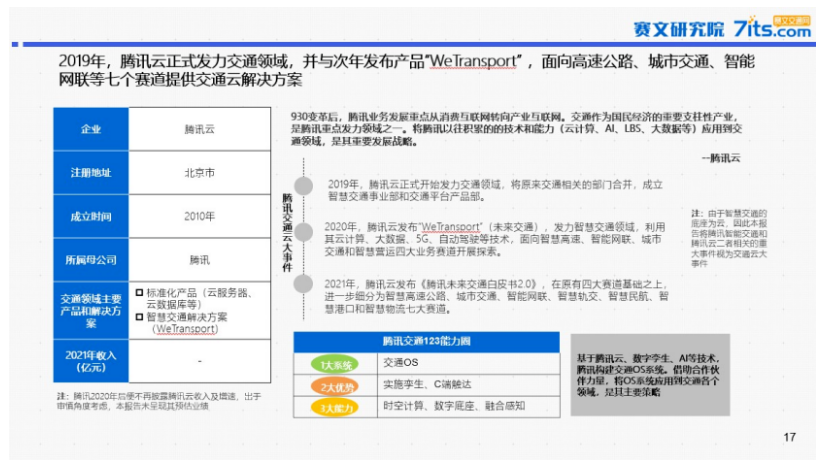Click the 北京市 table value
Viewport: 823px width, 463px height.
pyautogui.click(x=199, y=173)
